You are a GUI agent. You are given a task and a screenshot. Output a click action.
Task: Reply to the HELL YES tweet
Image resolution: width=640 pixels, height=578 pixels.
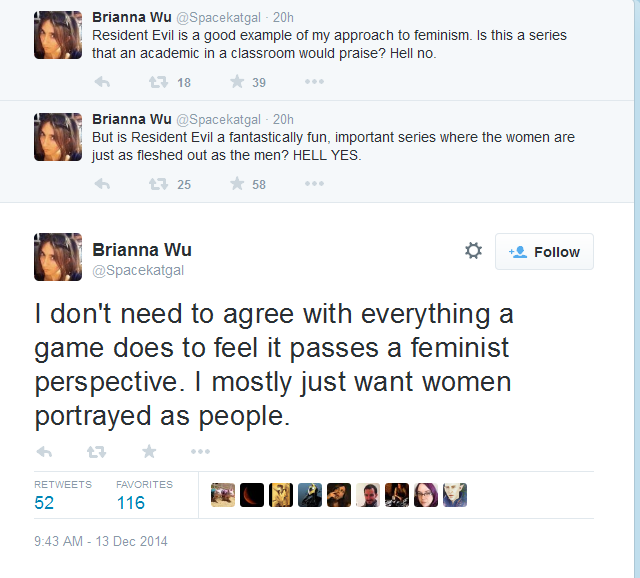coord(102,184)
